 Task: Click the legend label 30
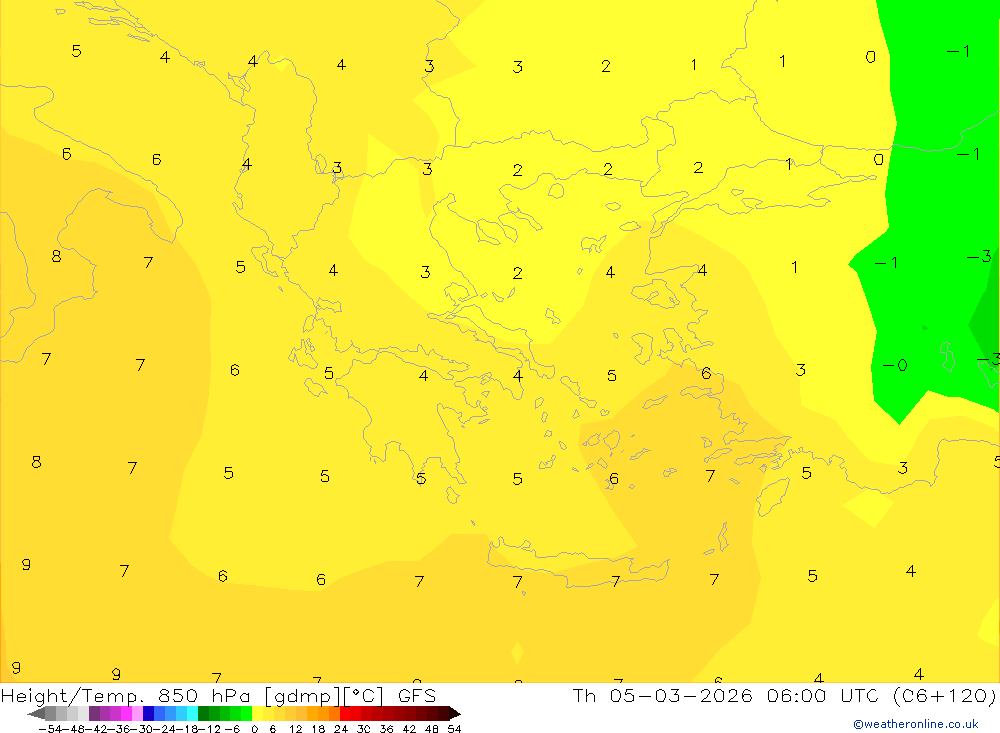point(364,729)
